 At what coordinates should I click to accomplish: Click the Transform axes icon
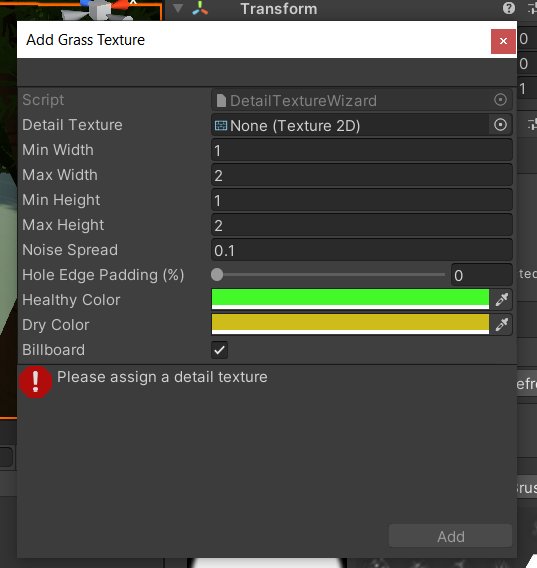[200, 8]
